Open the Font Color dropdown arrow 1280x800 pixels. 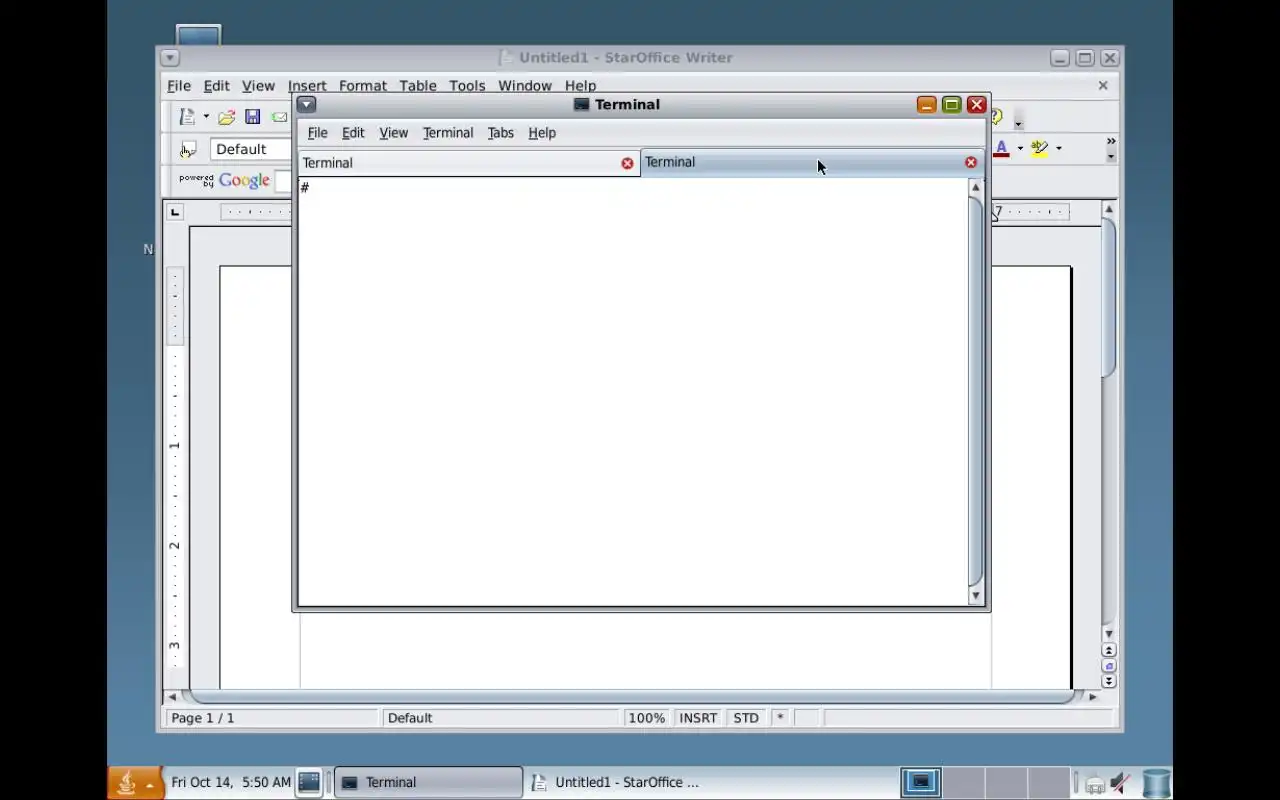(1020, 149)
